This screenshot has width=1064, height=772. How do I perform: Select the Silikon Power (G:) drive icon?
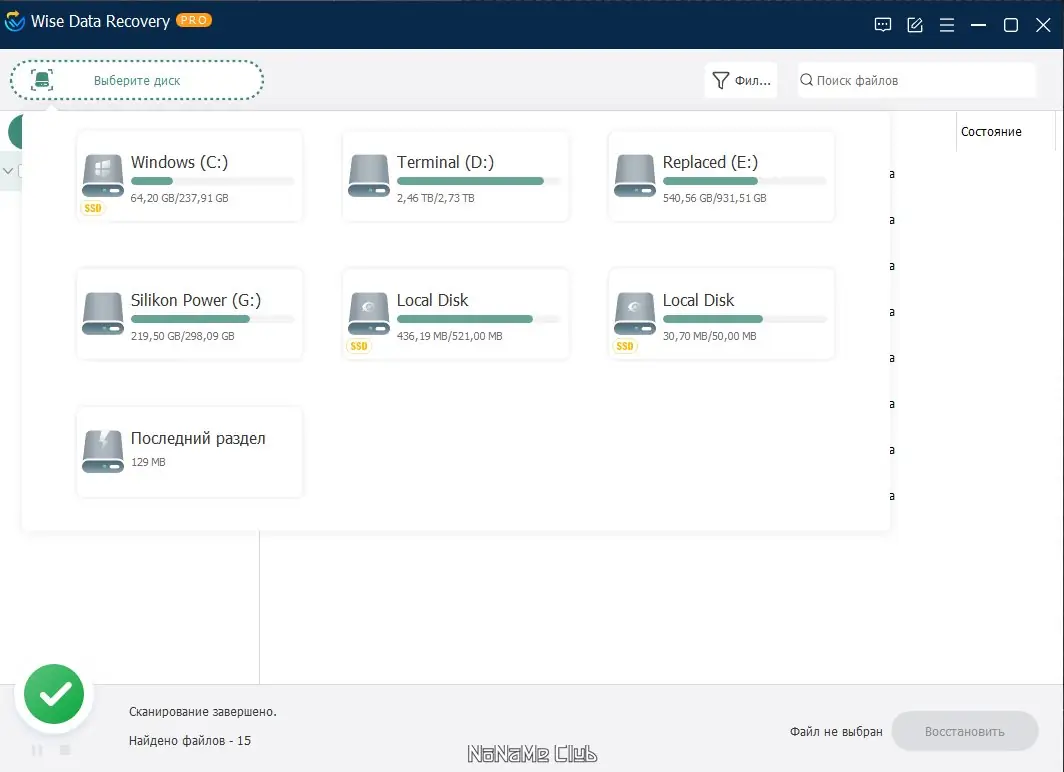coord(102,313)
